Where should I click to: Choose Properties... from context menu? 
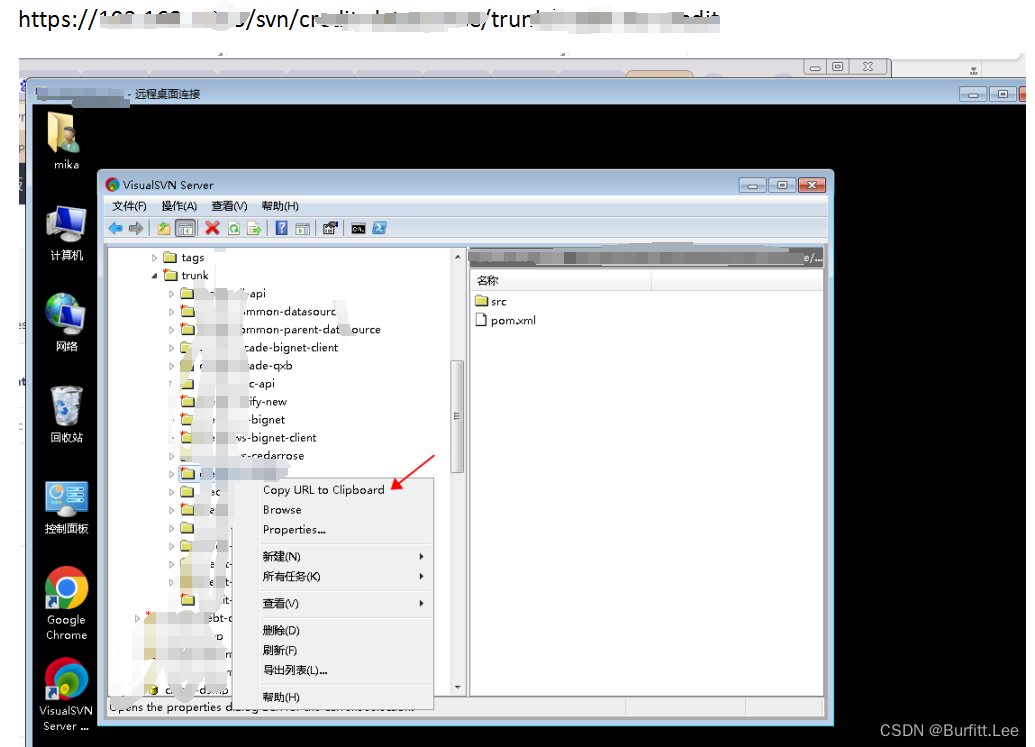tap(294, 529)
